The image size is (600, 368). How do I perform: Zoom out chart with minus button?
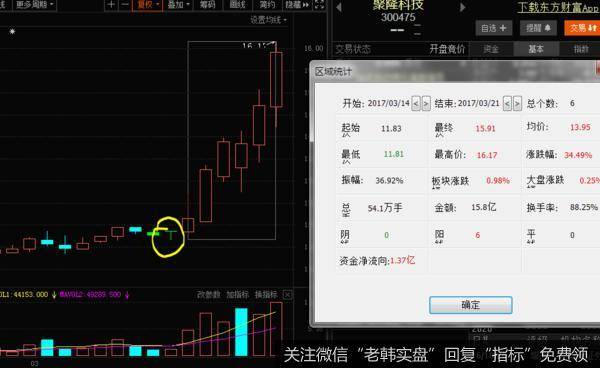point(125,5)
